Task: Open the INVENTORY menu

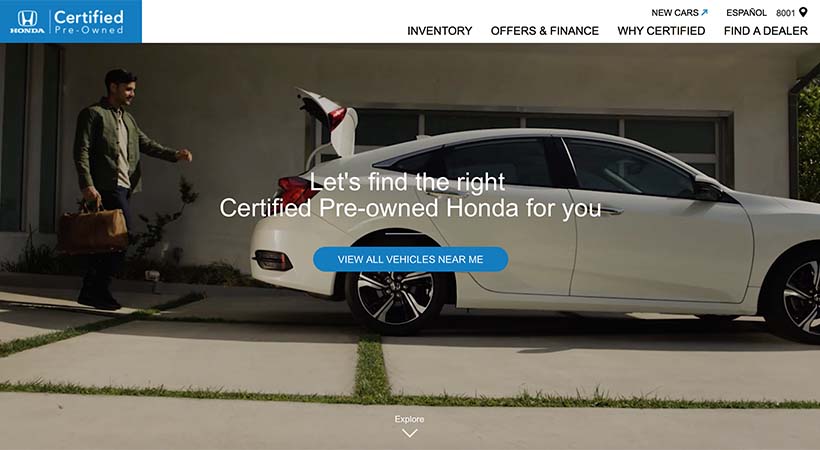Action: [439, 31]
